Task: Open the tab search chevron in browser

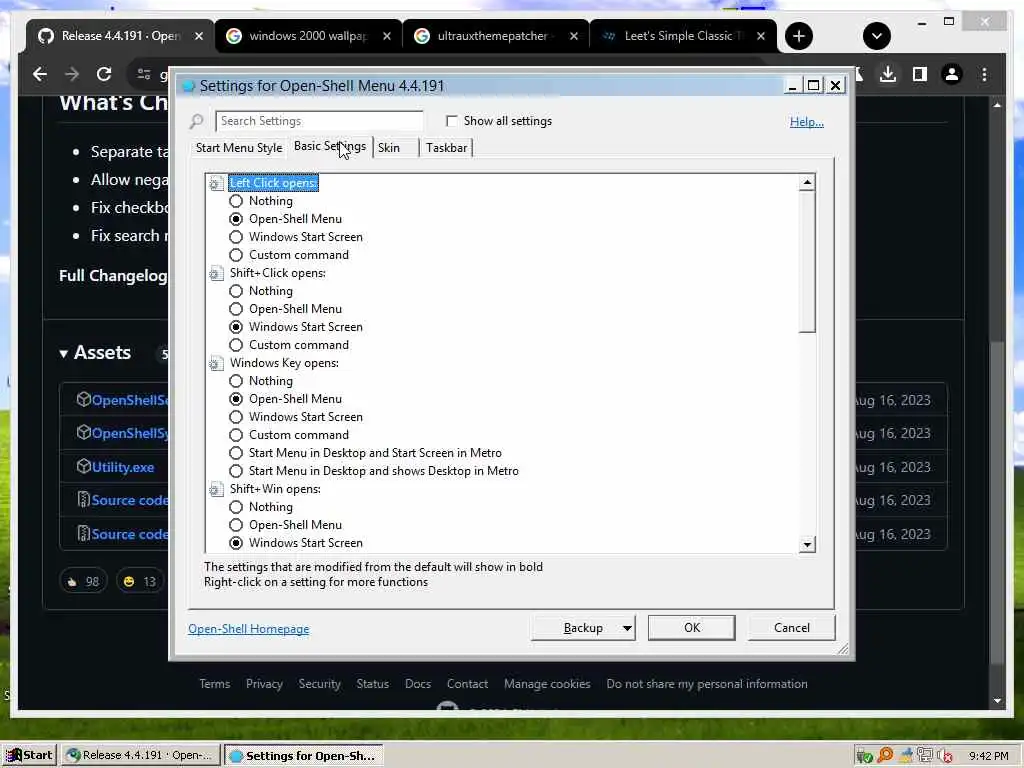Action: click(x=876, y=36)
